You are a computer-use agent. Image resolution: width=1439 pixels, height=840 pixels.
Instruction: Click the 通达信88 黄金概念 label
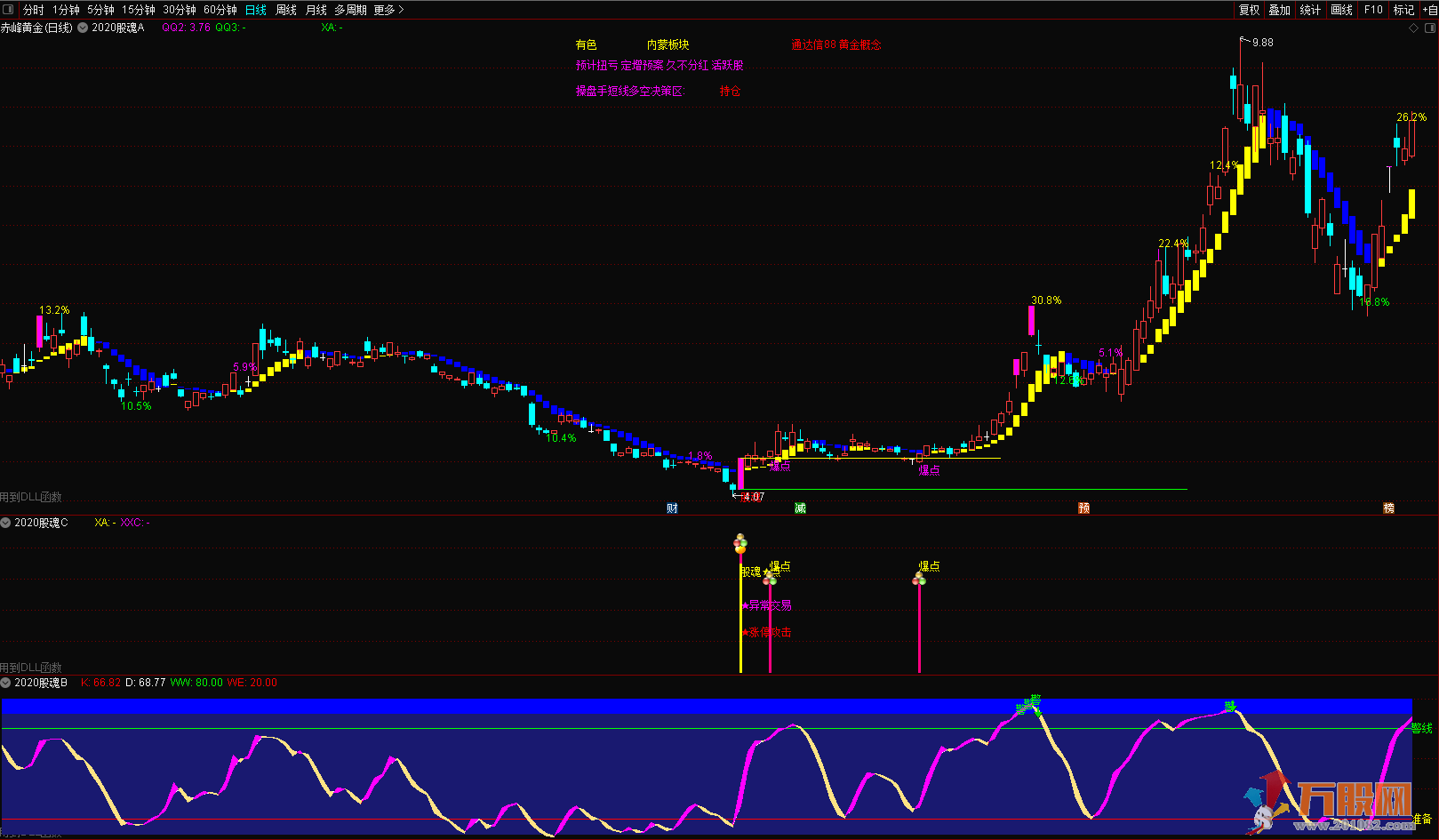click(x=836, y=44)
